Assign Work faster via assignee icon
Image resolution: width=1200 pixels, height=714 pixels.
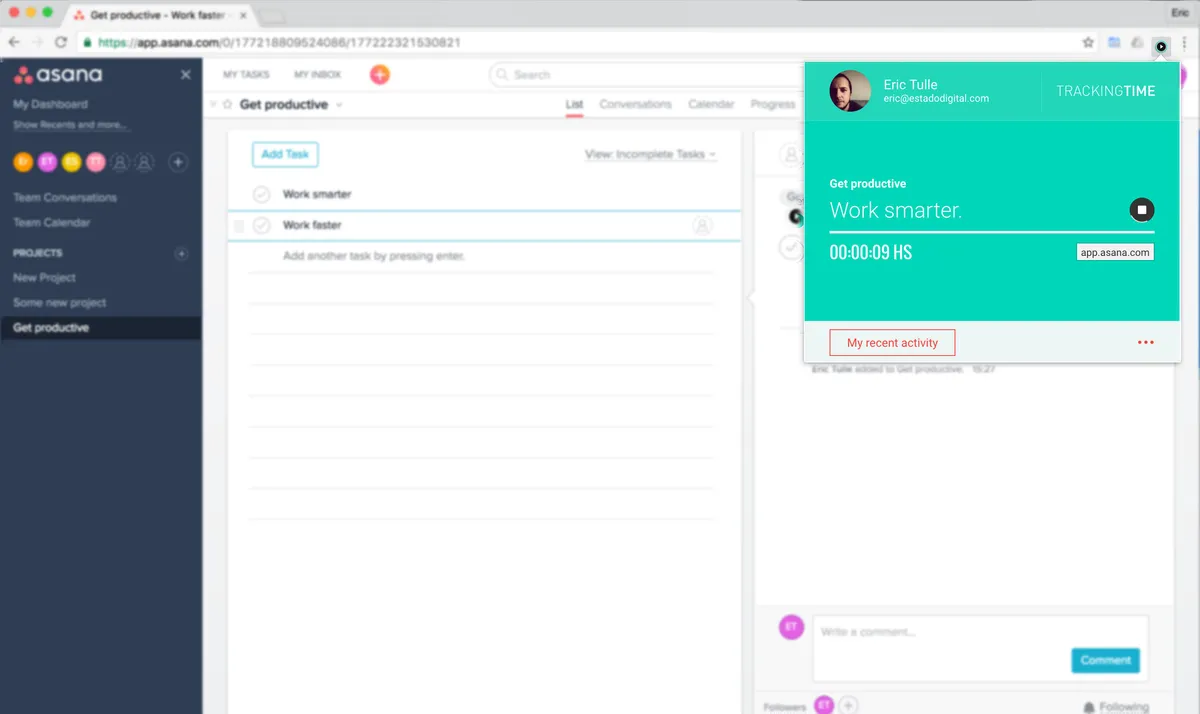tap(702, 226)
